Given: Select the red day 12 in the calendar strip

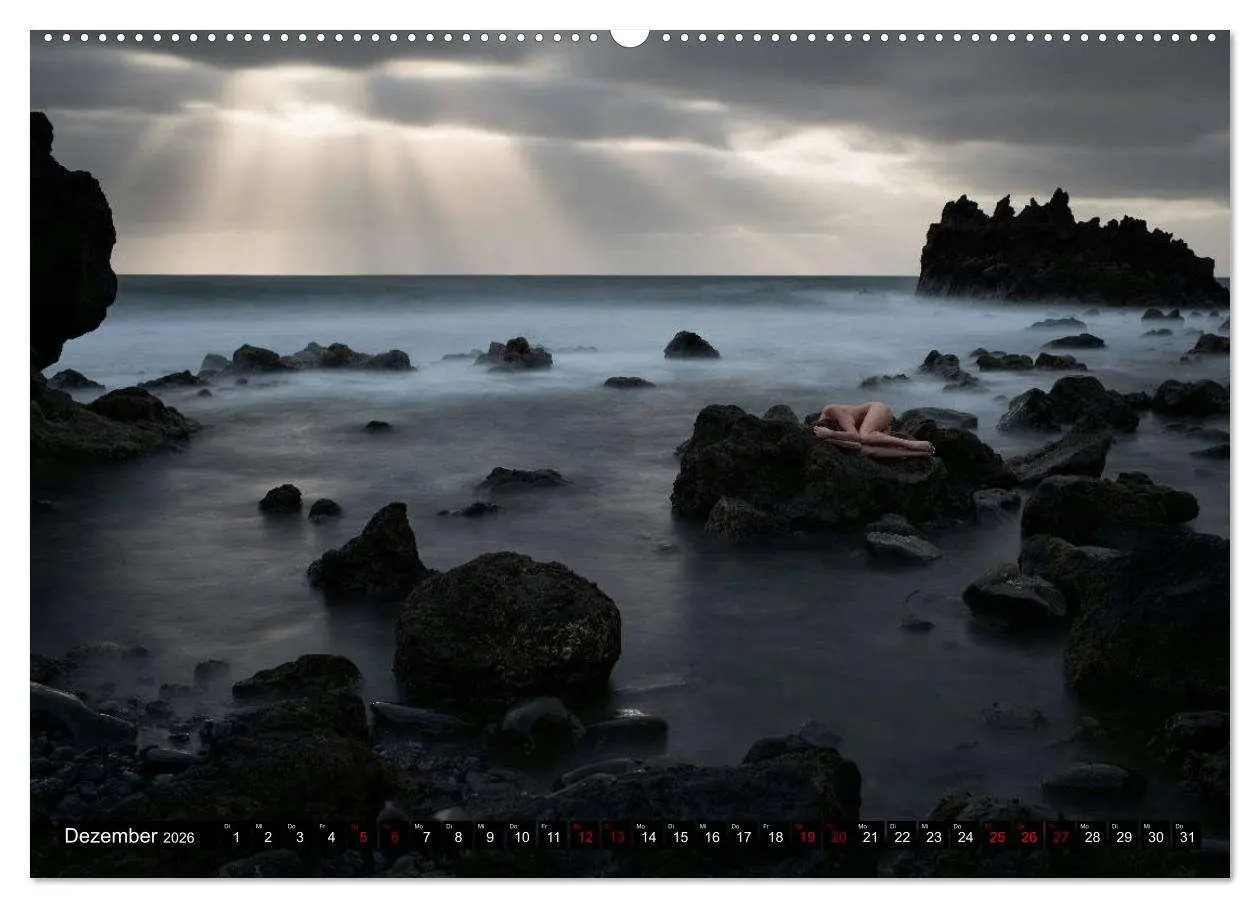Looking at the screenshot, I should pyautogui.click(x=585, y=836).
